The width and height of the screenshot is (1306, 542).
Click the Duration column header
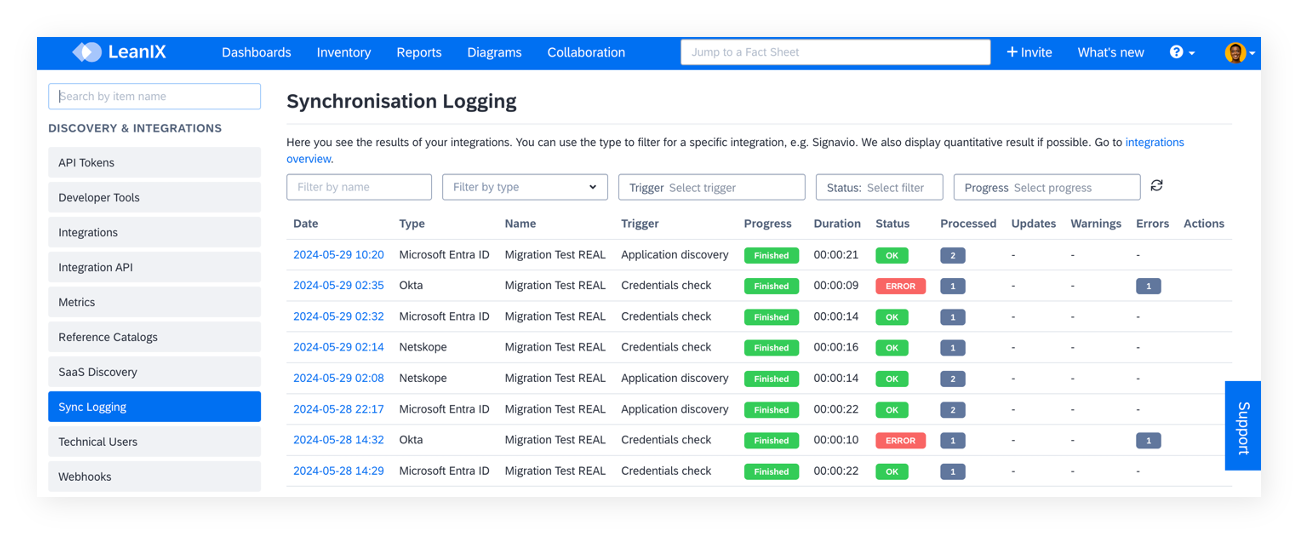click(837, 224)
